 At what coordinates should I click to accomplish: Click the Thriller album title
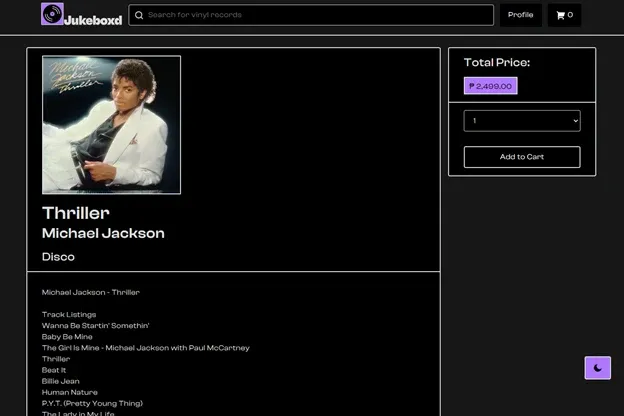pos(76,213)
